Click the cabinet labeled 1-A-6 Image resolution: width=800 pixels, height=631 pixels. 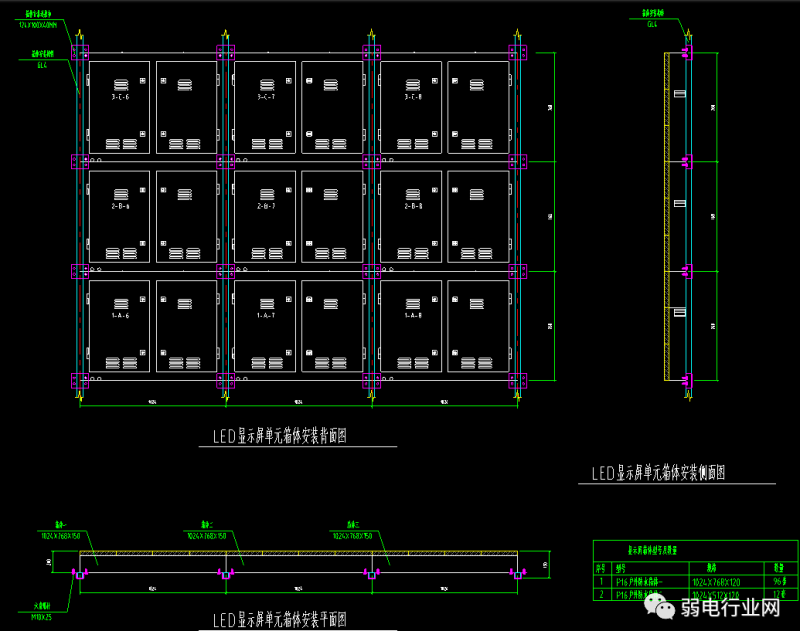pyautogui.click(x=119, y=325)
